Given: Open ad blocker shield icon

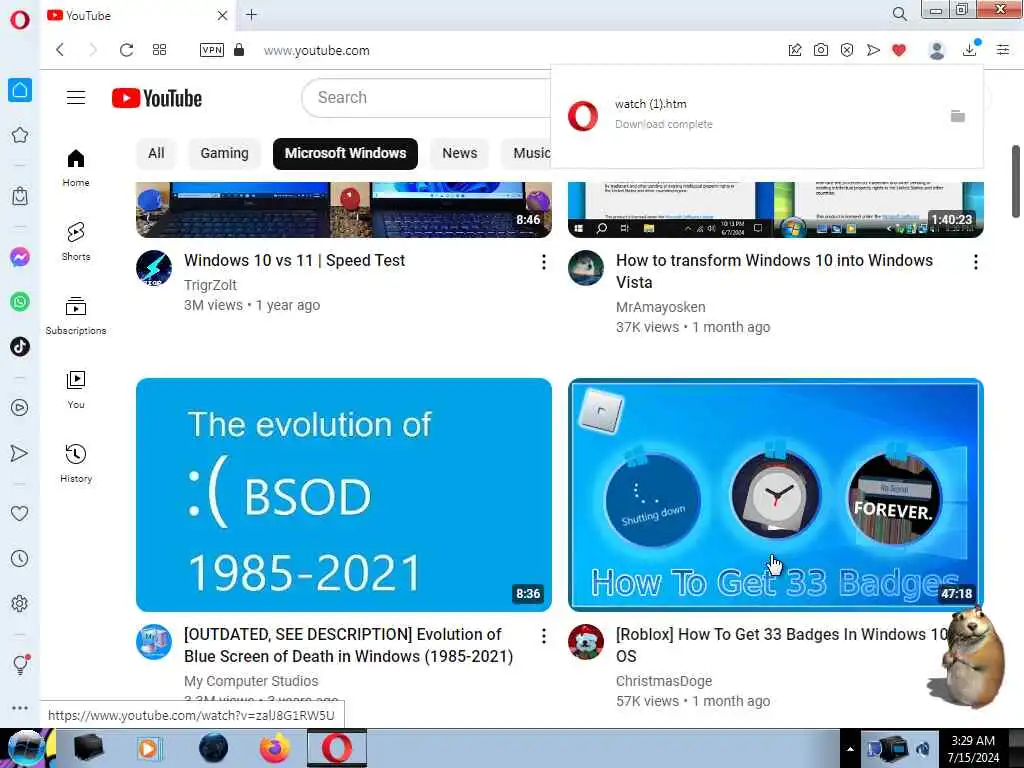Looking at the screenshot, I should point(847,50).
